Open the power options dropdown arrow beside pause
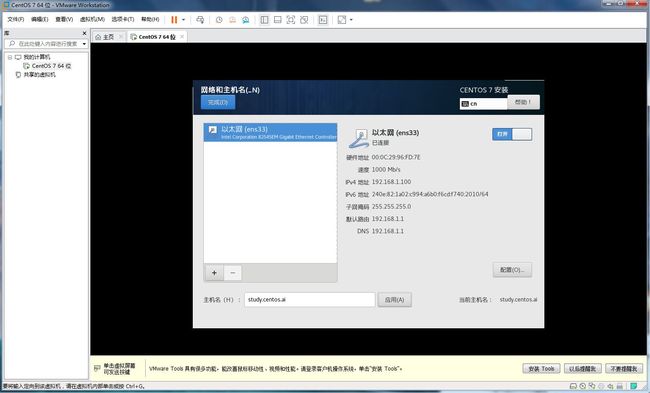 [184, 20]
